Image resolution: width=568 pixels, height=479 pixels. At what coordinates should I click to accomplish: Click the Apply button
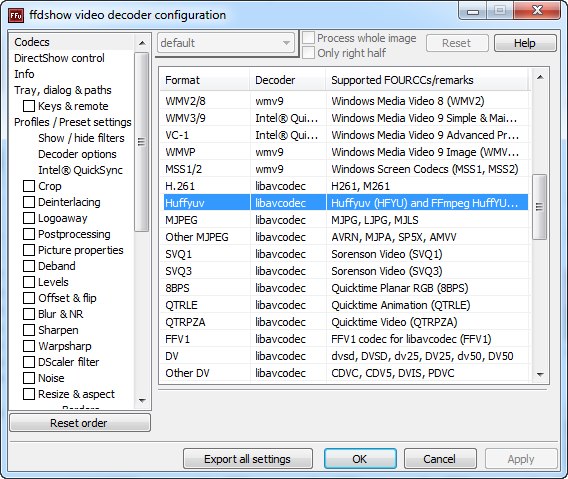tap(521, 459)
